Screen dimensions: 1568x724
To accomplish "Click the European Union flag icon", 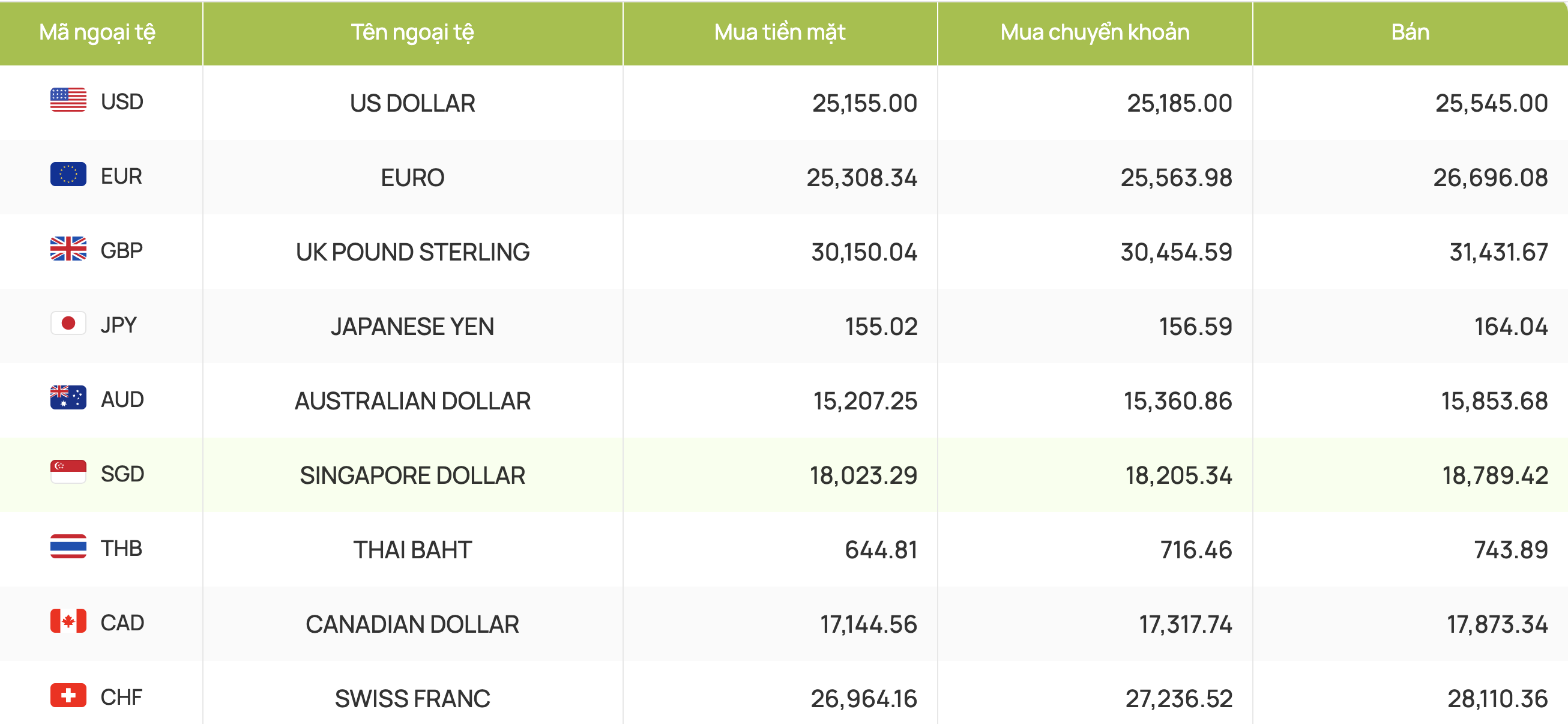I will 68,175.
